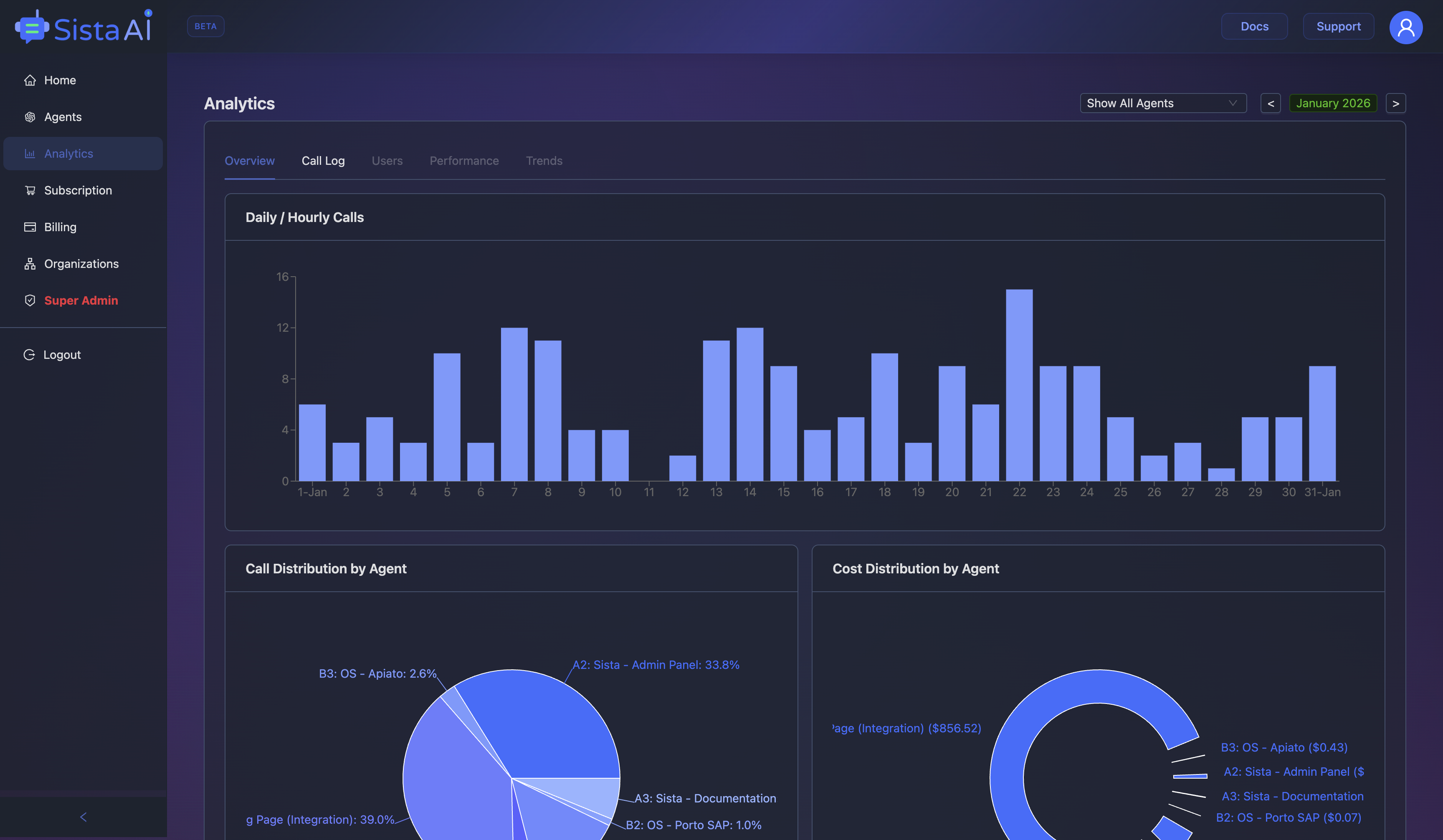Click the Logout arrow icon
1443x840 pixels.
[x=29, y=355]
